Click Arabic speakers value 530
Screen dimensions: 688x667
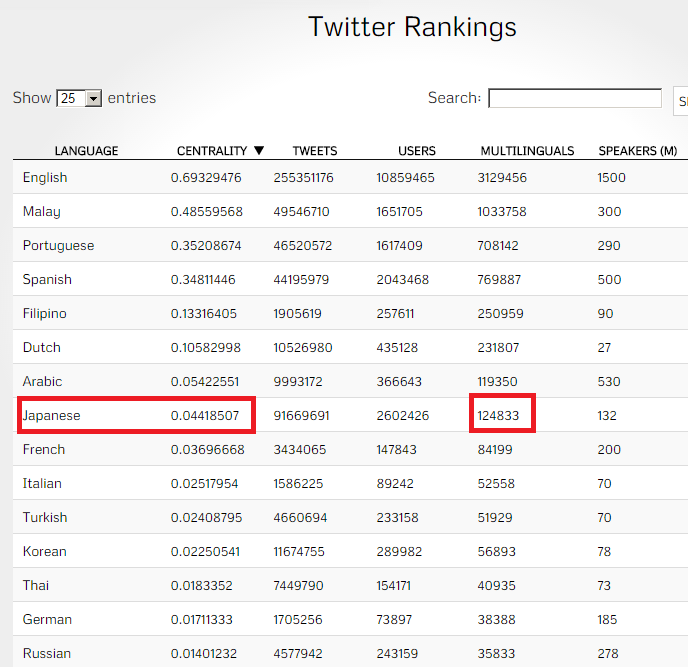[x=609, y=382]
